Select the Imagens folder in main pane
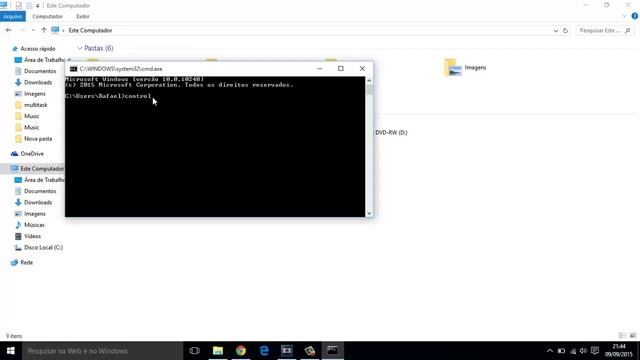Screen dimensions: 640x360 (x=465, y=67)
